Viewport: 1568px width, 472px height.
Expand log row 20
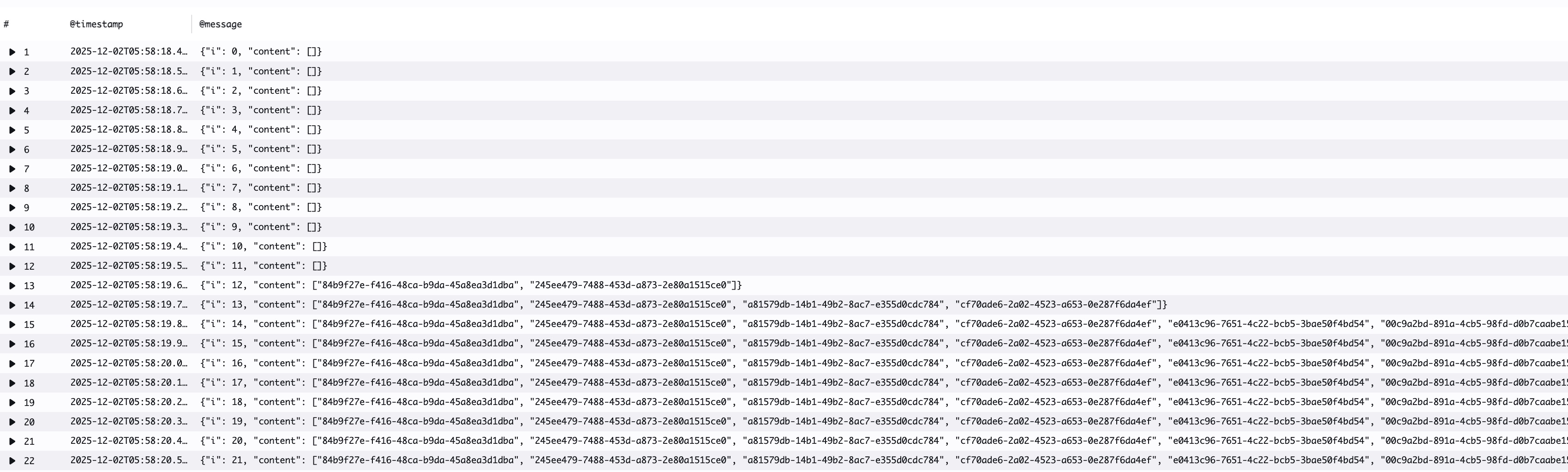pyautogui.click(x=12, y=422)
